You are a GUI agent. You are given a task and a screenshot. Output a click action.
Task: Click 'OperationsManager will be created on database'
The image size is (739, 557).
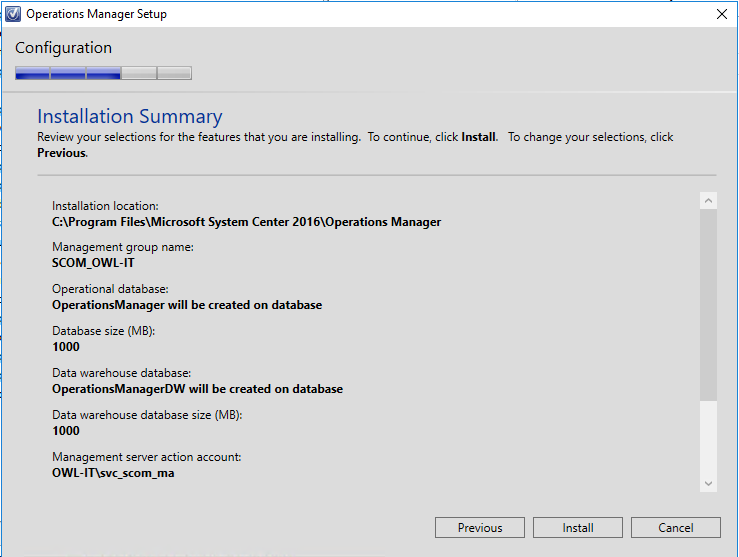[187, 305]
